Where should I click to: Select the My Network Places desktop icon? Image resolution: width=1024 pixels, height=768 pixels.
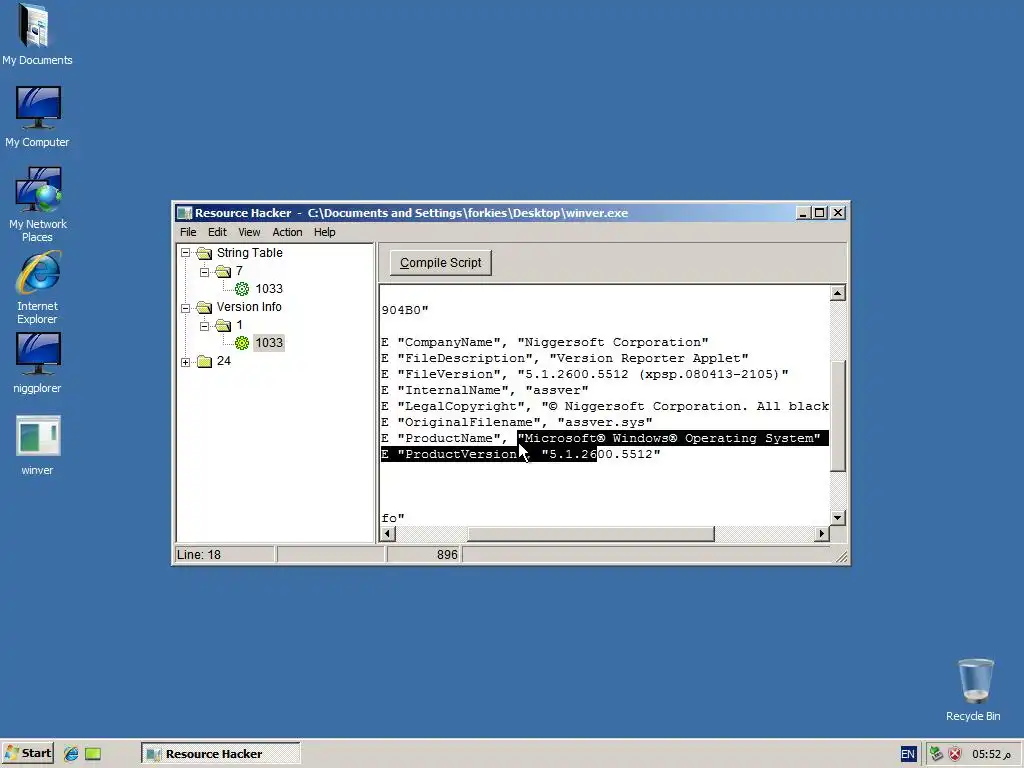(37, 204)
